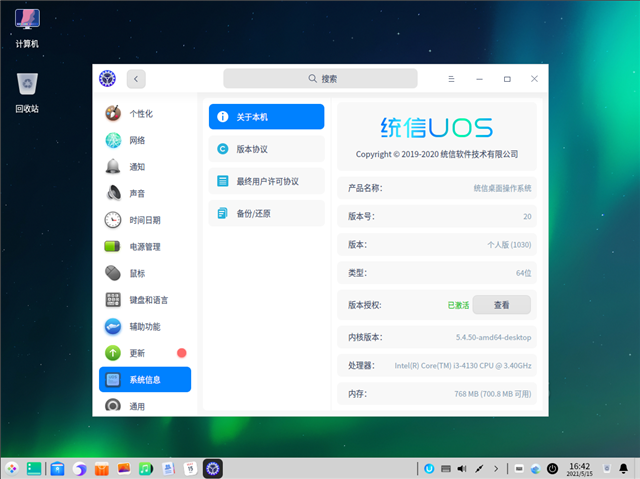Click the 查看 view authorization button
Viewport: 640px width, 479px height.
(502, 305)
